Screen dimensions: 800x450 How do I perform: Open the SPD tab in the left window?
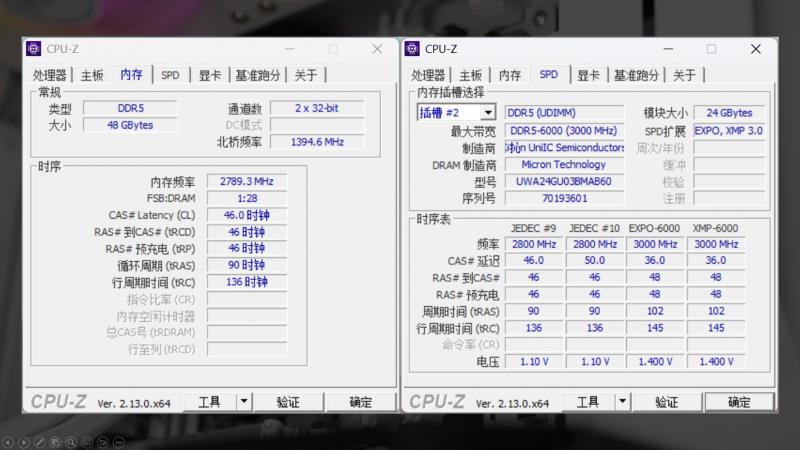coord(170,76)
